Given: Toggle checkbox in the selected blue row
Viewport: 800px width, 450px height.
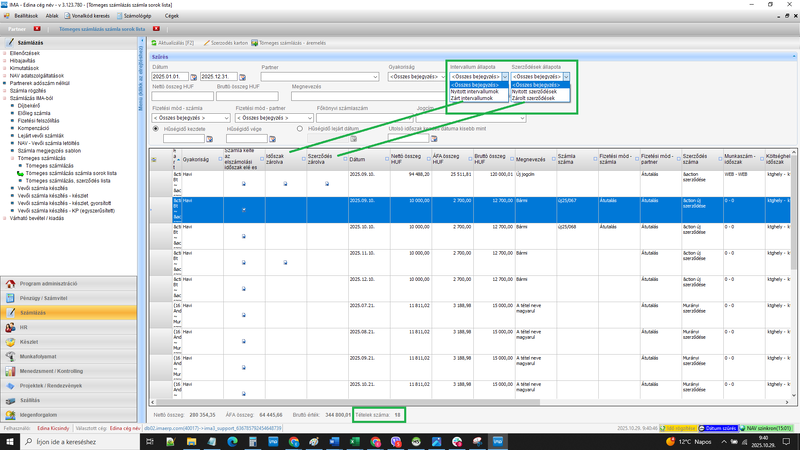Looking at the screenshot, I should tap(243, 210).
